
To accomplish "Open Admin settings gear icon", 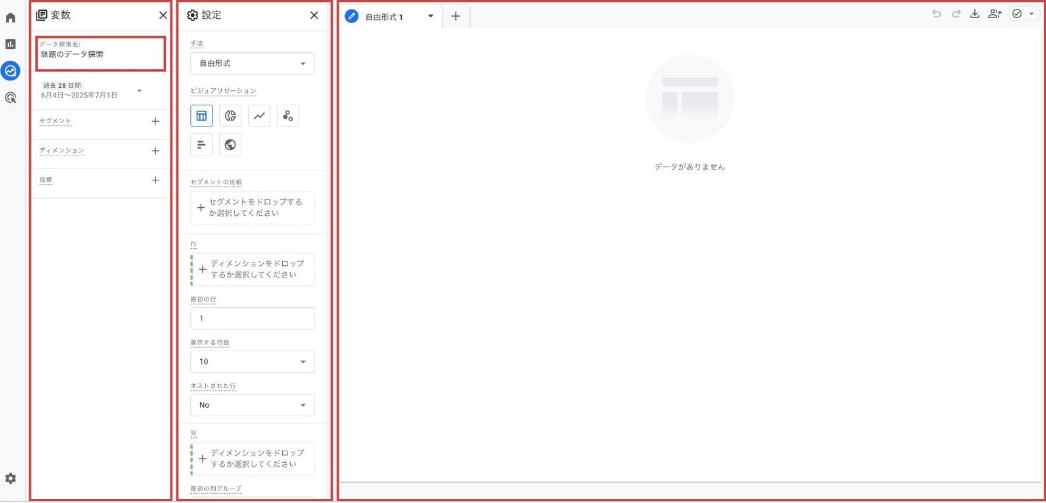I will [x=11, y=479].
